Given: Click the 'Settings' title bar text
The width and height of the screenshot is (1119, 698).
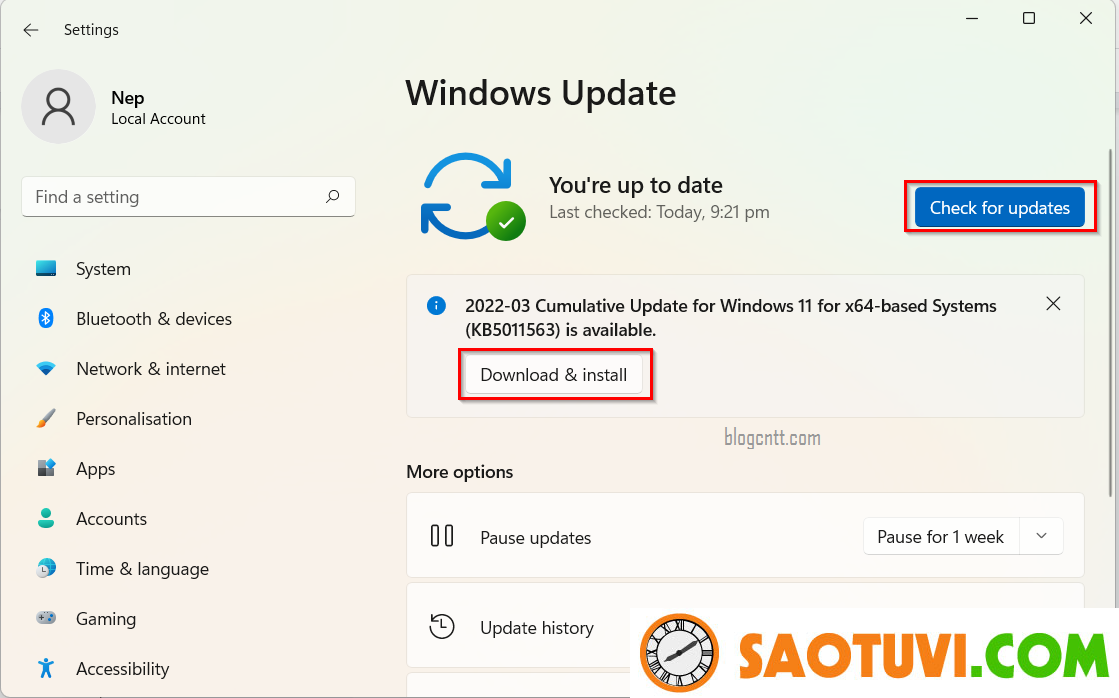Looking at the screenshot, I should (x=91, y=30).
